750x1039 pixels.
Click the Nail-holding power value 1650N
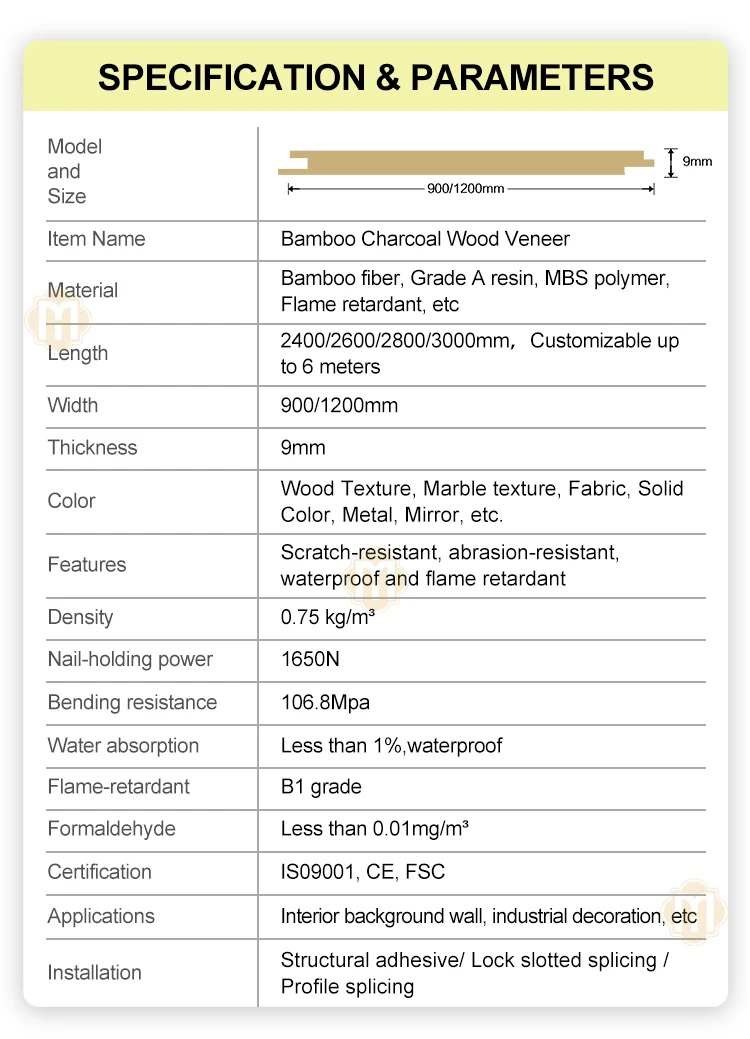pyautogui.click(x=313, y=659)
